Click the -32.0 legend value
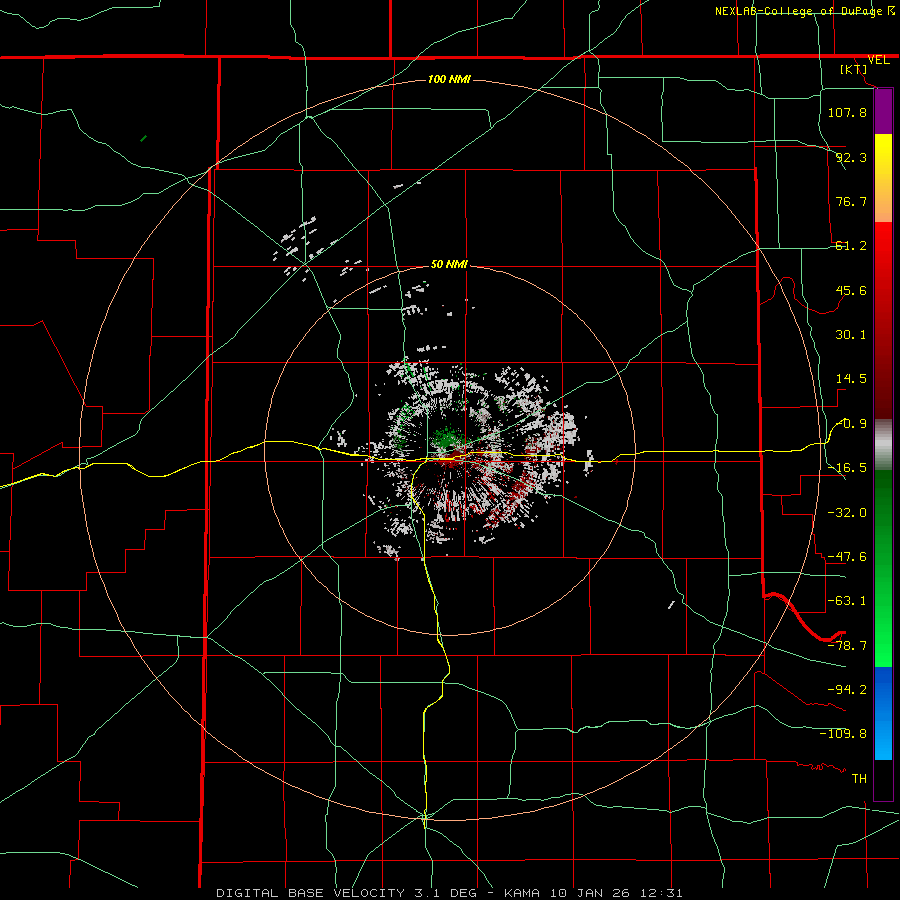This screenshot has width=900, height=900. coord(847,513)
